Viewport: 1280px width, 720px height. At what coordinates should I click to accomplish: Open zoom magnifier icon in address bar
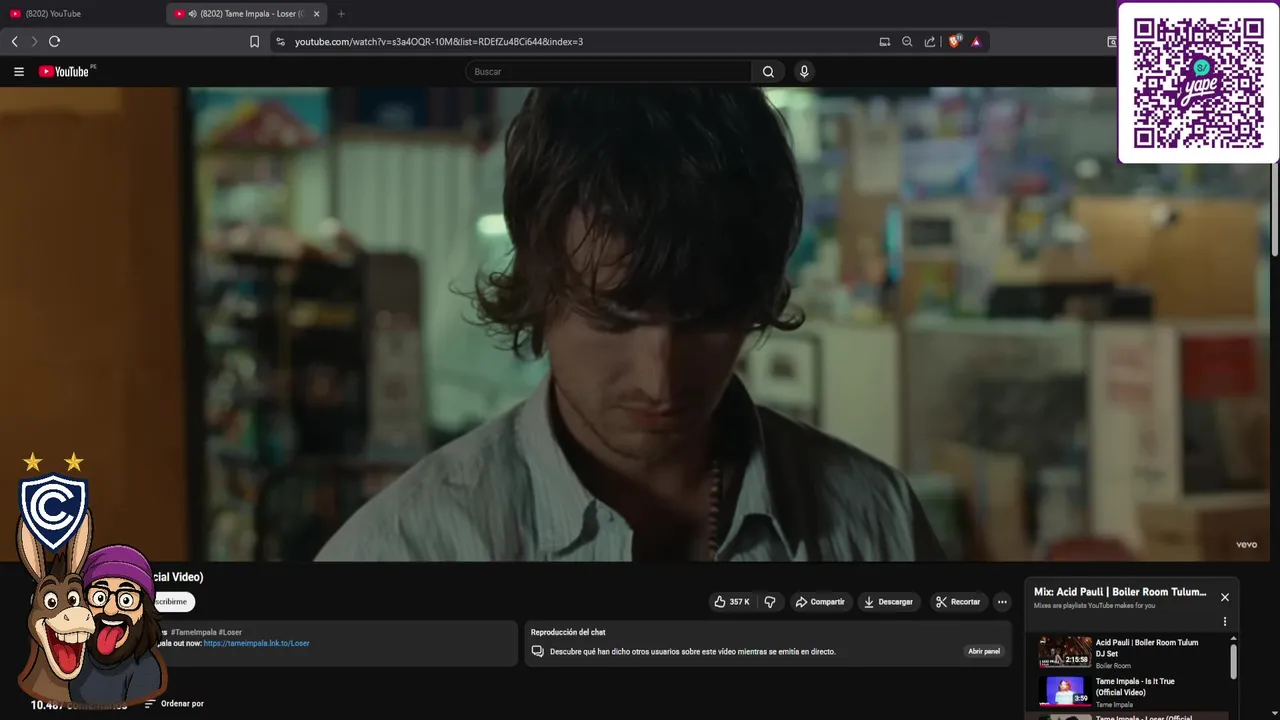click(907, 42)
